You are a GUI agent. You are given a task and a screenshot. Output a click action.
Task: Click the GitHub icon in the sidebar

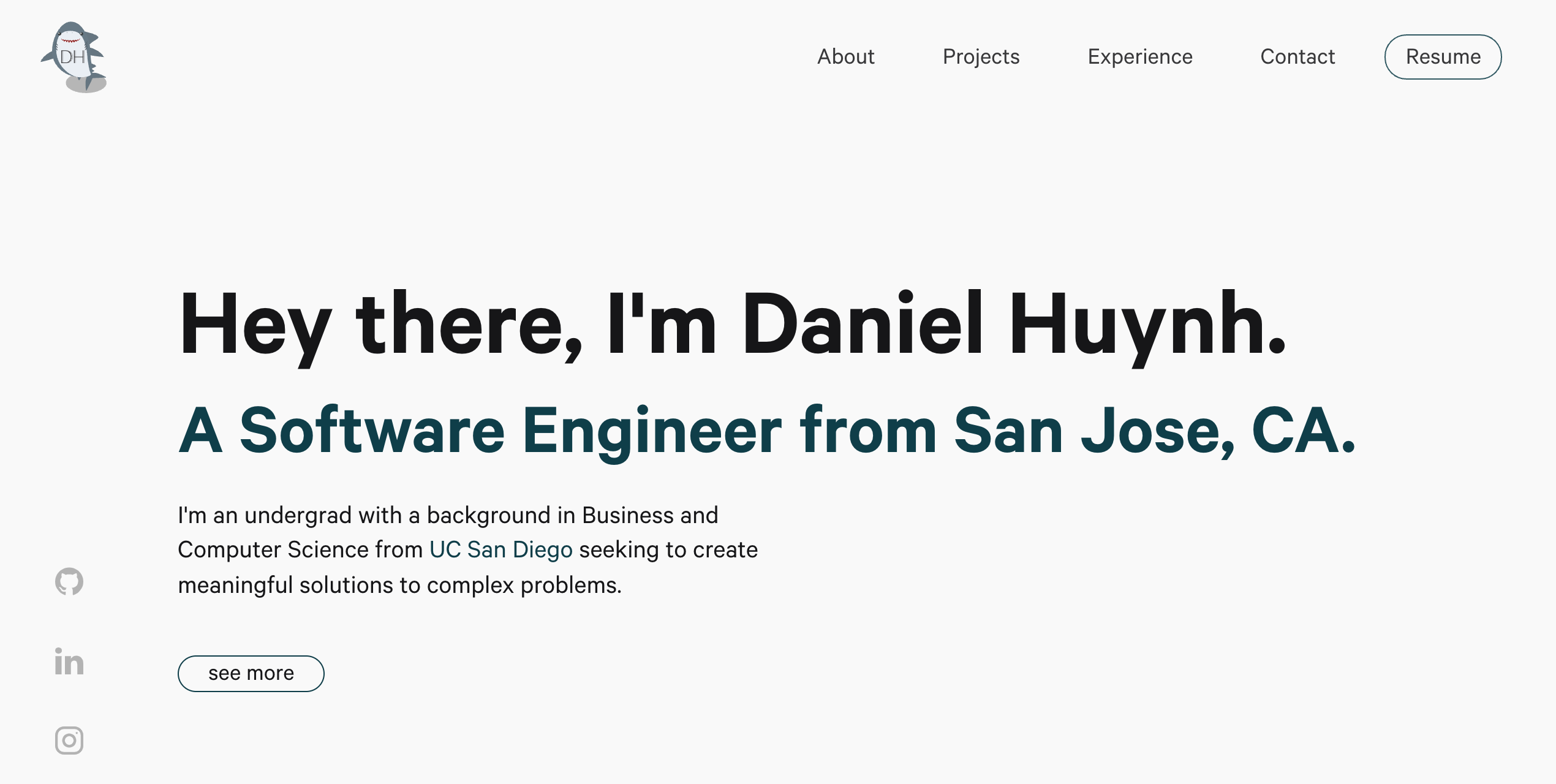coord(69,581)
